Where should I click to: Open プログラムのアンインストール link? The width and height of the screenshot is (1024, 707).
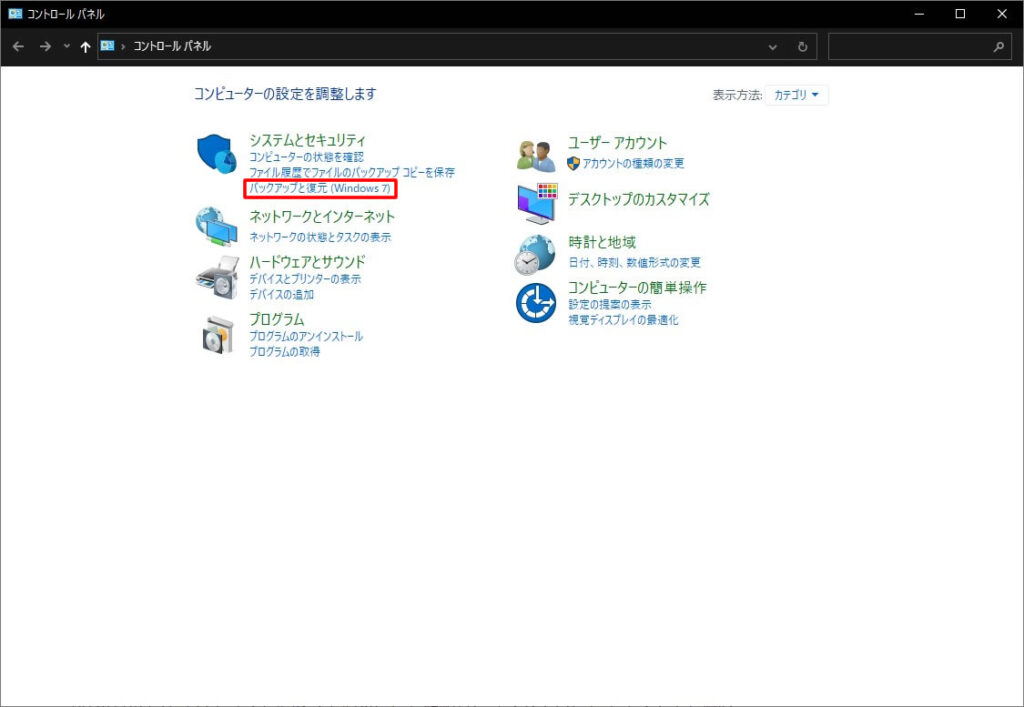coord(306,336)
